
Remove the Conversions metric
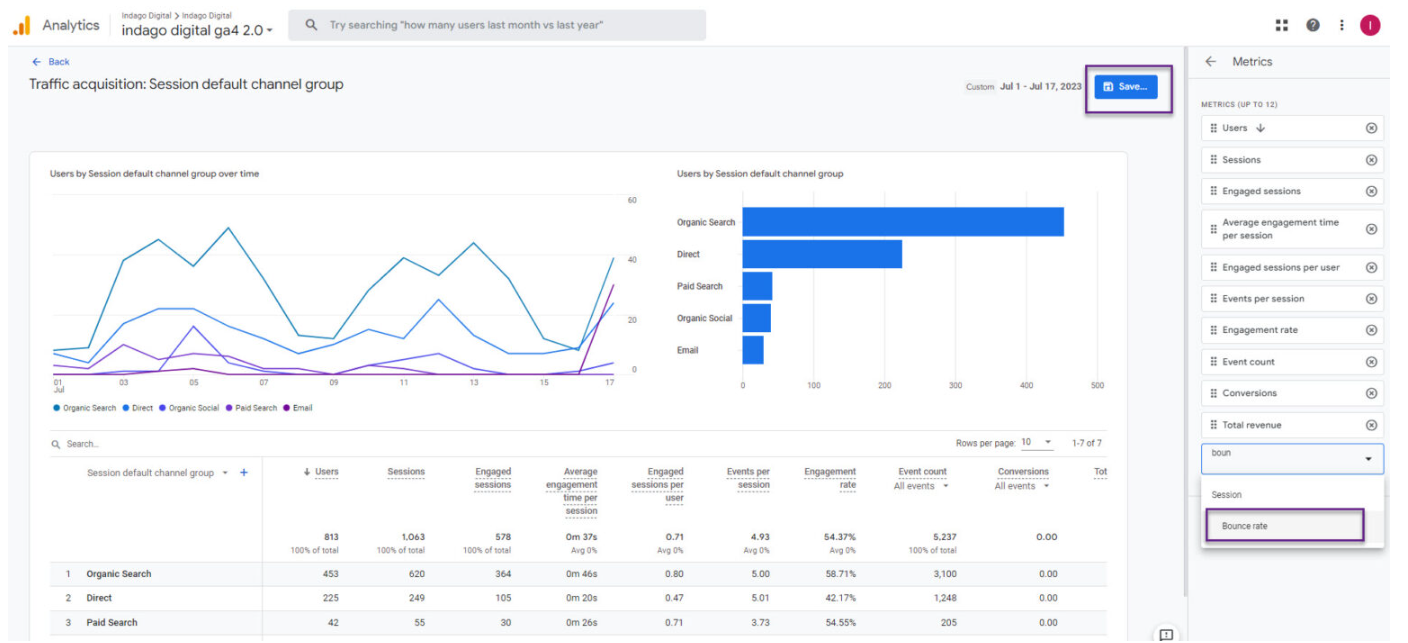(1371, 393)
